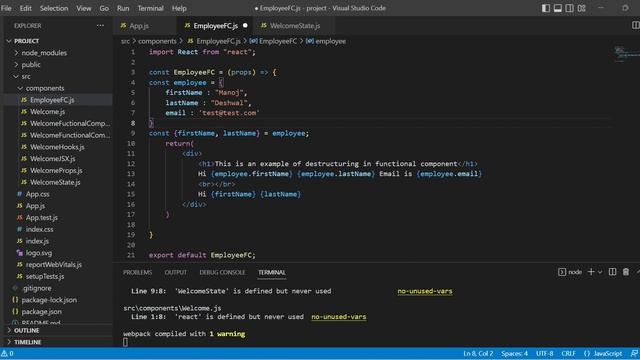This screenshot has height=360, width=640.
Task: Change line endings via CRLF
Action: click(x=568, y=353)
